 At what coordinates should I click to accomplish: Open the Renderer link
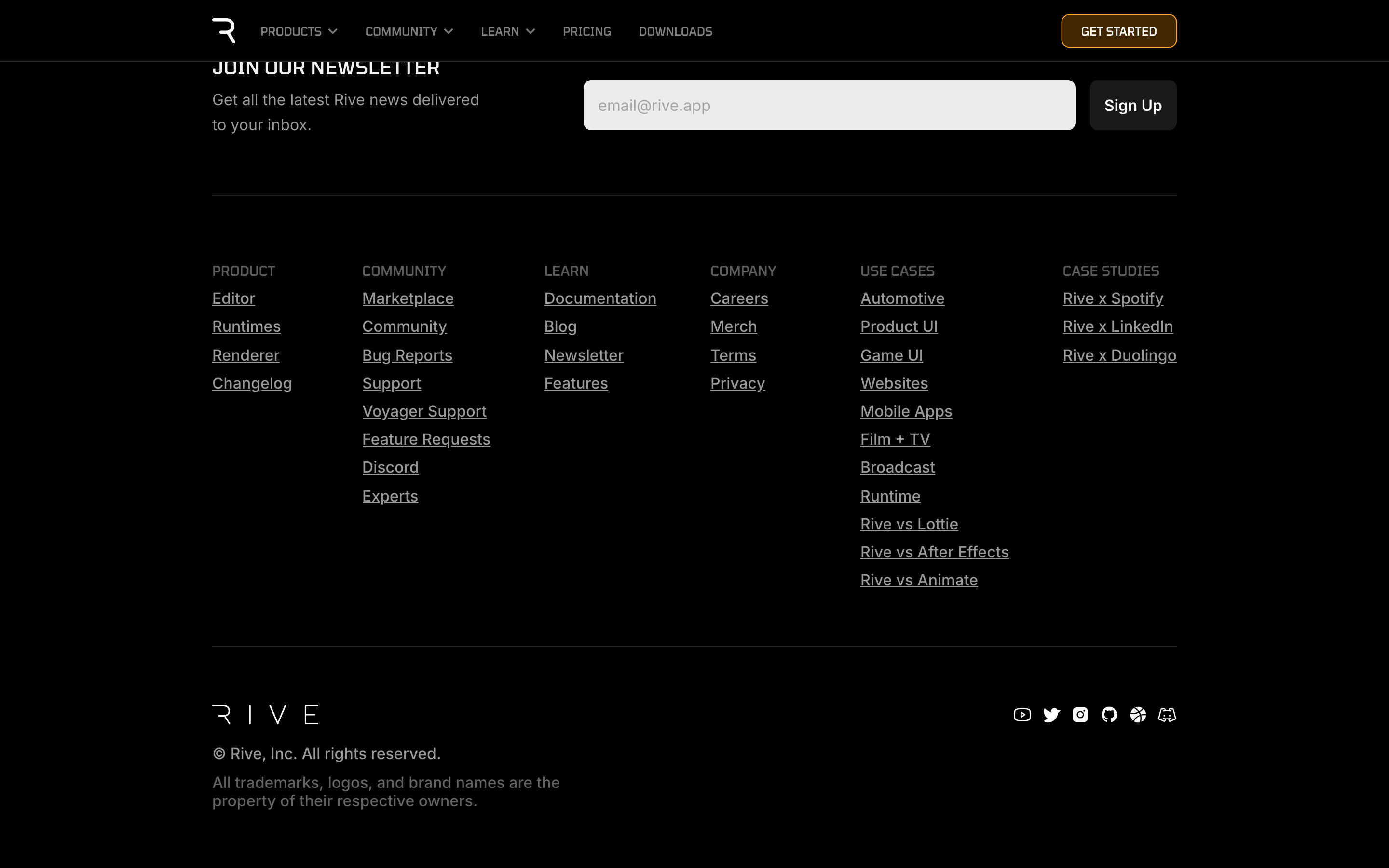(x=245, y=355)
